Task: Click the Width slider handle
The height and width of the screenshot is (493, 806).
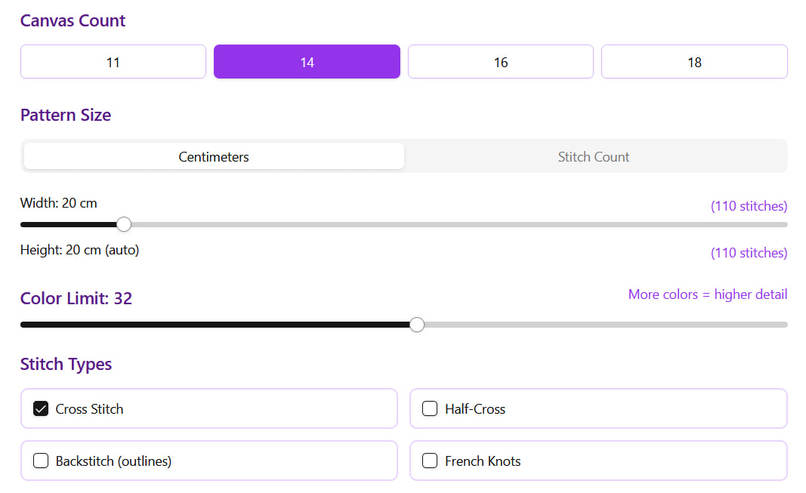Action: tap(124, 224)
